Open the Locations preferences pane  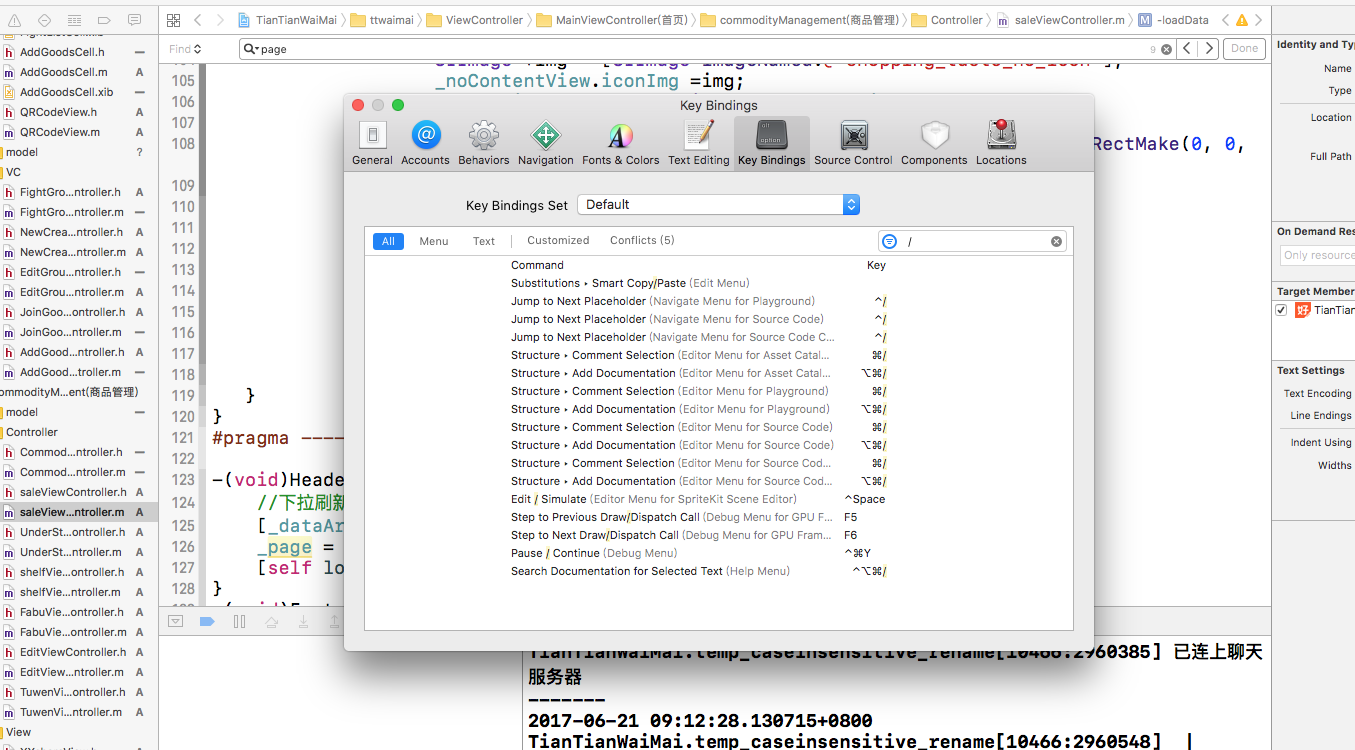tap(1001, 143)
